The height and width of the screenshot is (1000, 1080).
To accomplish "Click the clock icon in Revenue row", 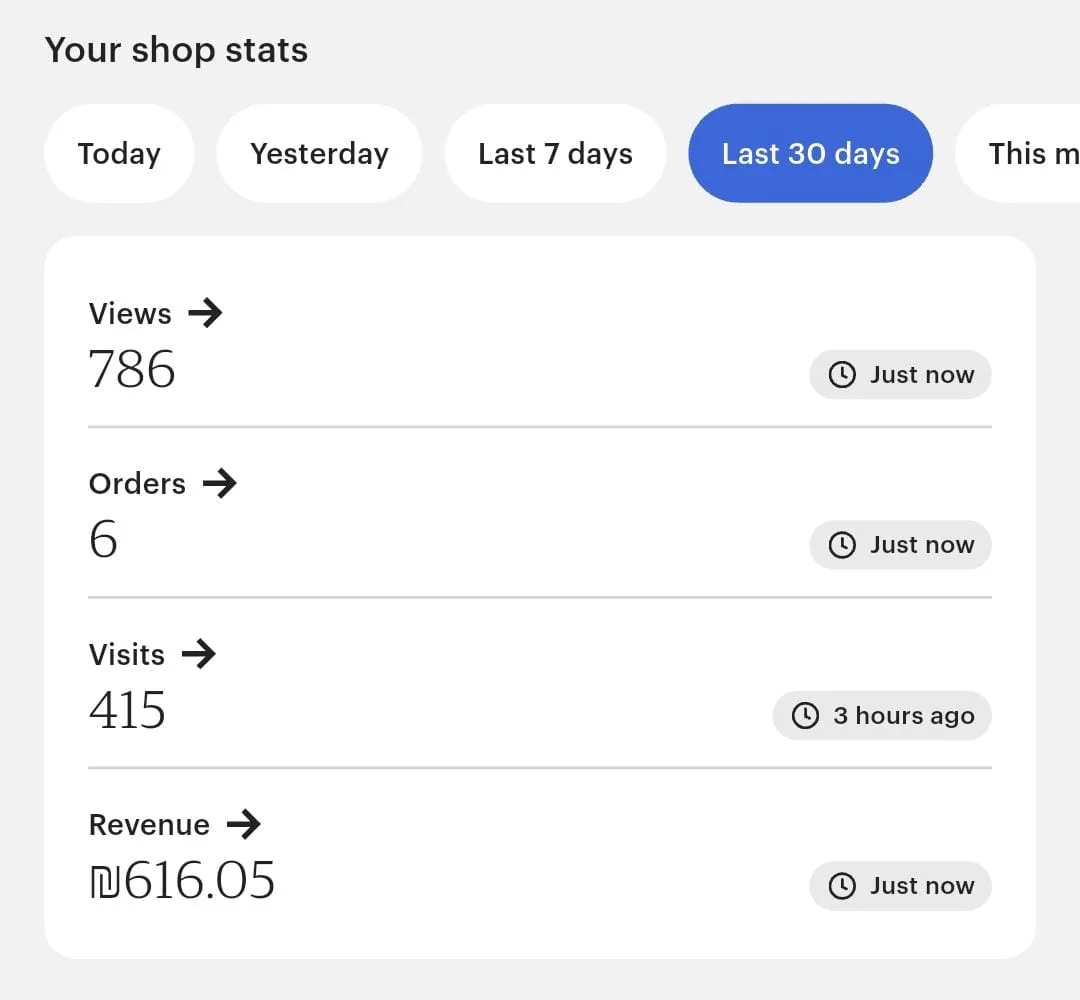I will coord(843,886).
